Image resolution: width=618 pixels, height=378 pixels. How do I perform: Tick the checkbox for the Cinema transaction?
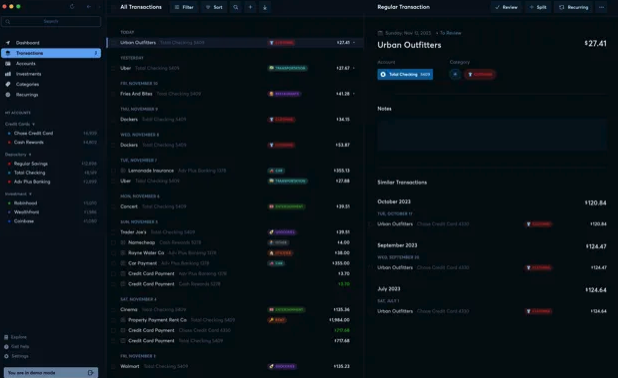pyautogui.click(x=114, y=309)
